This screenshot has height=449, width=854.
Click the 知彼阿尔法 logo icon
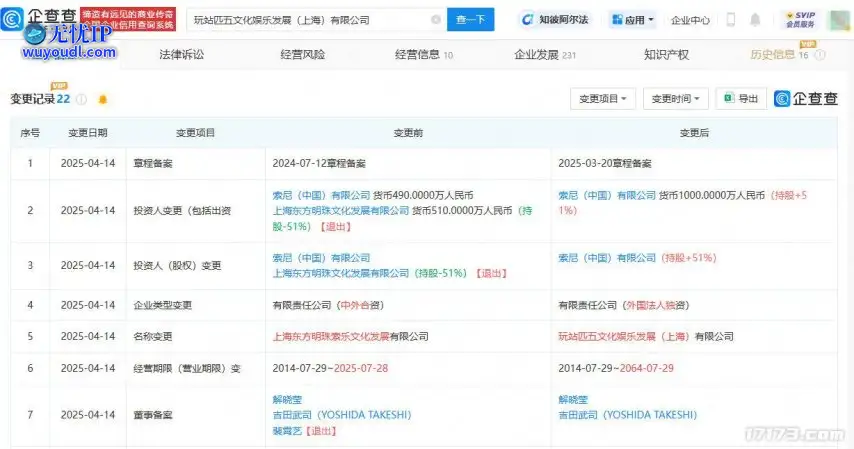coord(527,20)
